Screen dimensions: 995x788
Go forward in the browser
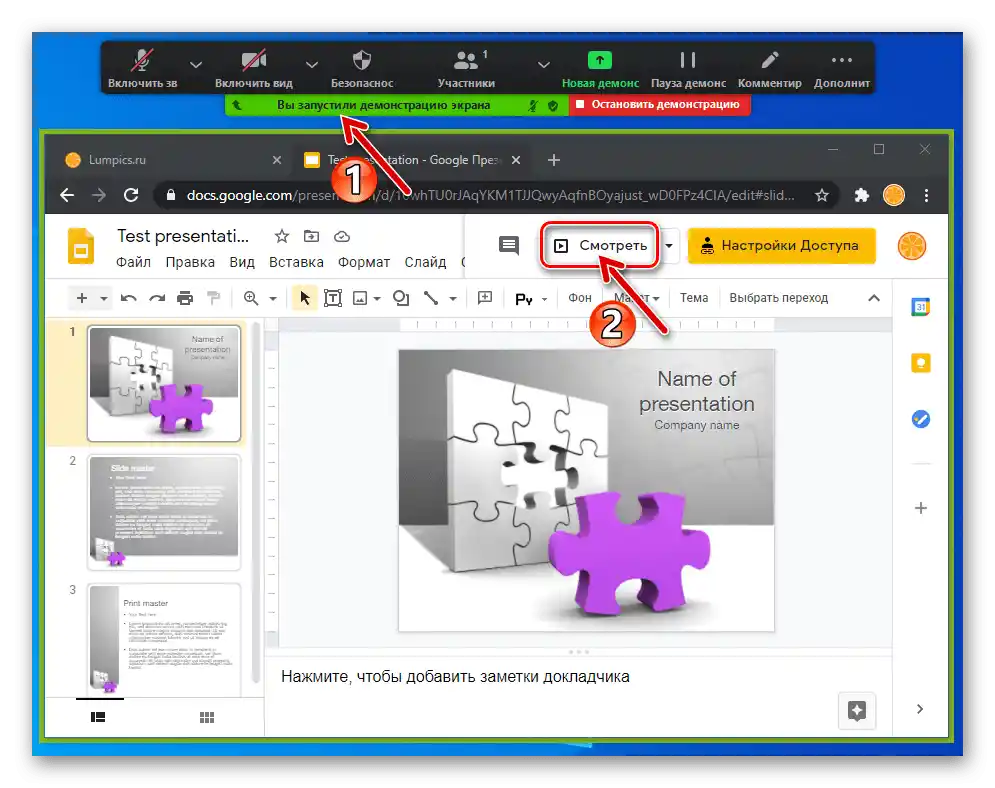(99, 195)
